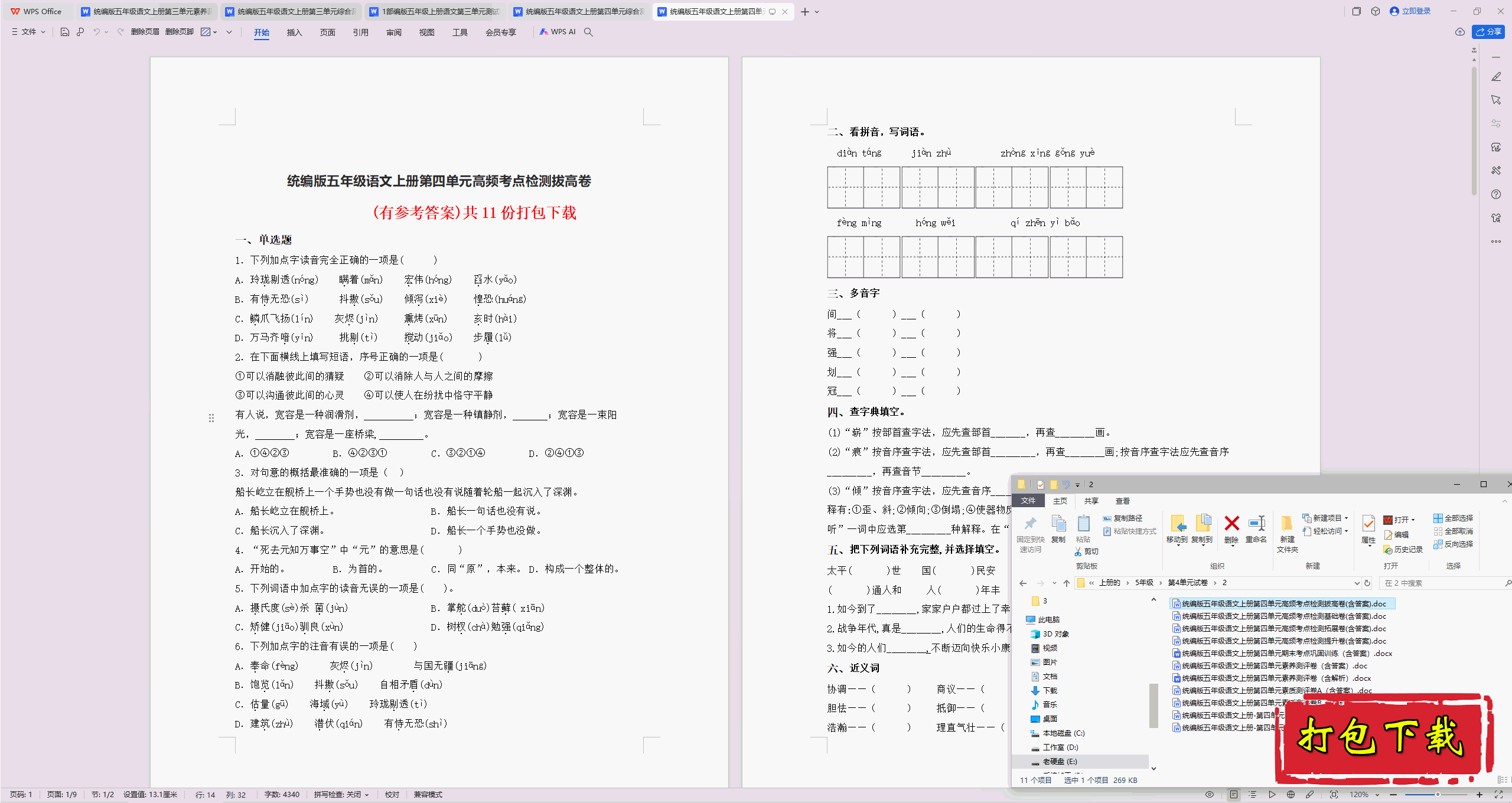Toggle eye protection mode icon
This screenshot has width=1512, height=803.
tap(1210, 795)
